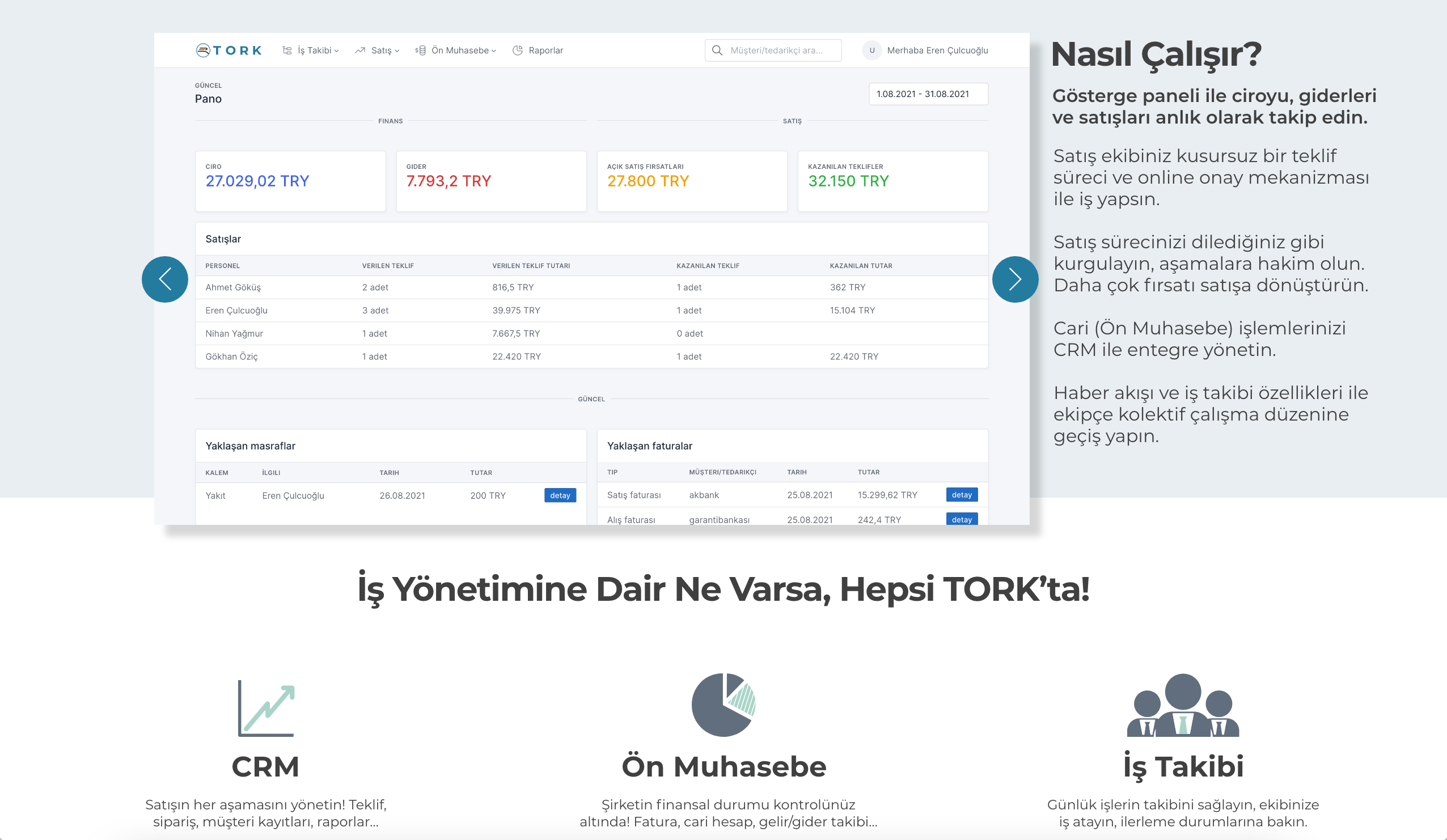Click Merhaba Eren Çulcuoğlu user menu

click(925, 50)
